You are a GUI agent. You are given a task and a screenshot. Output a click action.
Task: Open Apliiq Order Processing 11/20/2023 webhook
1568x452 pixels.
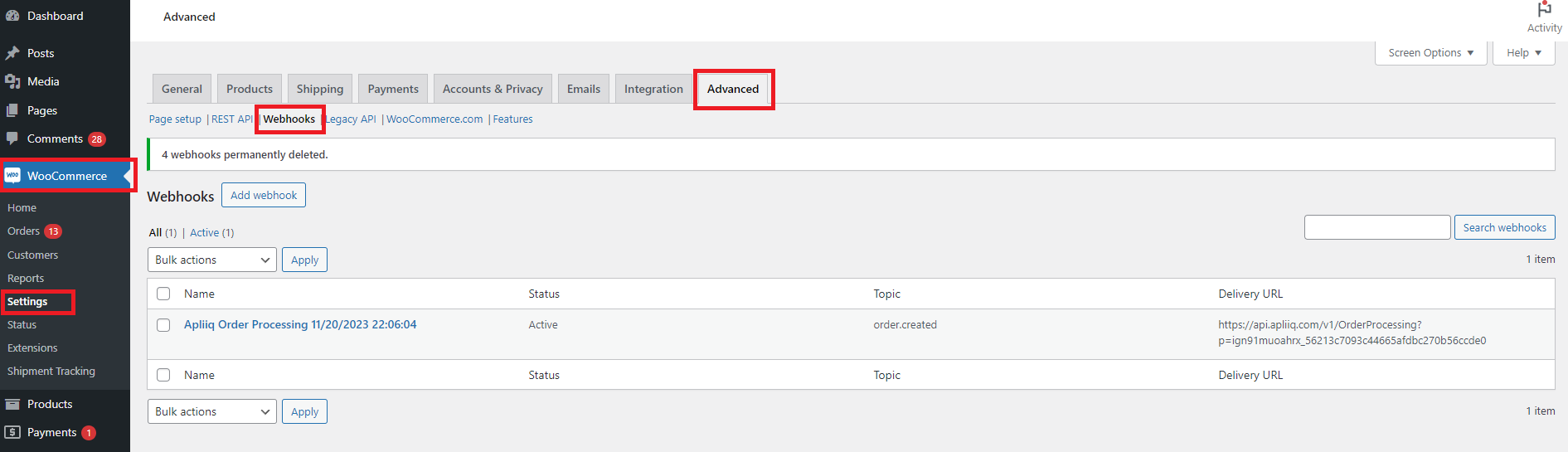[300, 325]
